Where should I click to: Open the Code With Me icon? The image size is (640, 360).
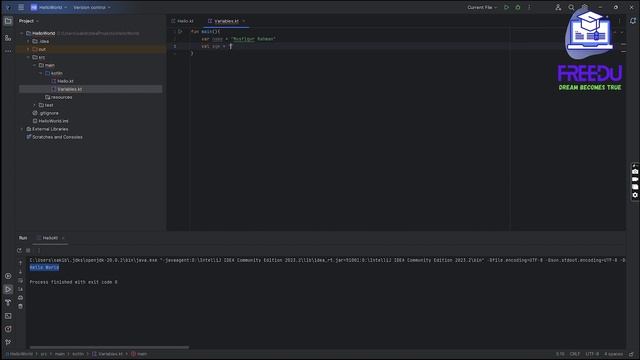coord(558,7)
